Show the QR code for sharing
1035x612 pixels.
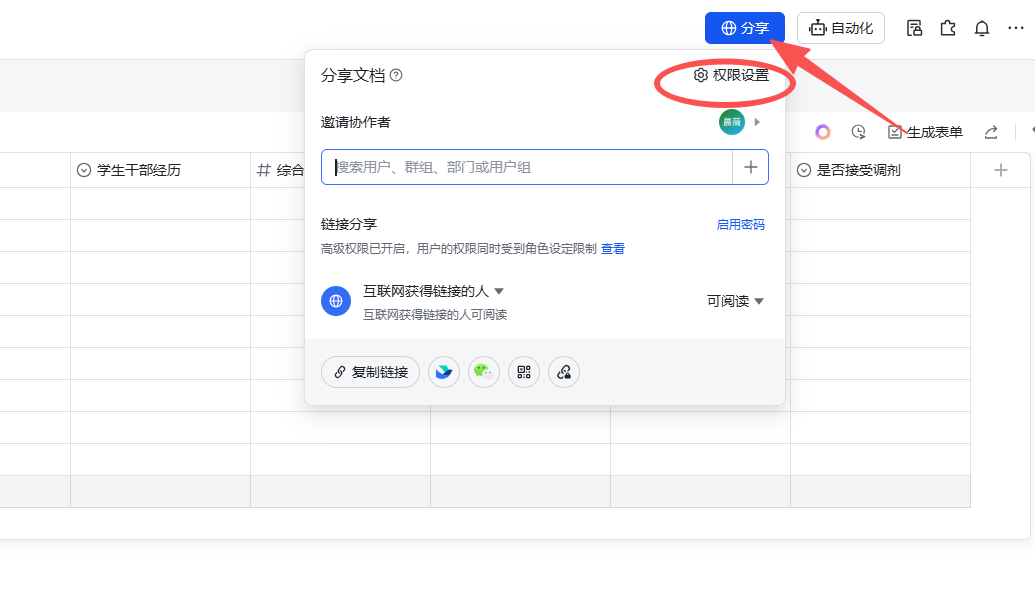click(524, 372)
